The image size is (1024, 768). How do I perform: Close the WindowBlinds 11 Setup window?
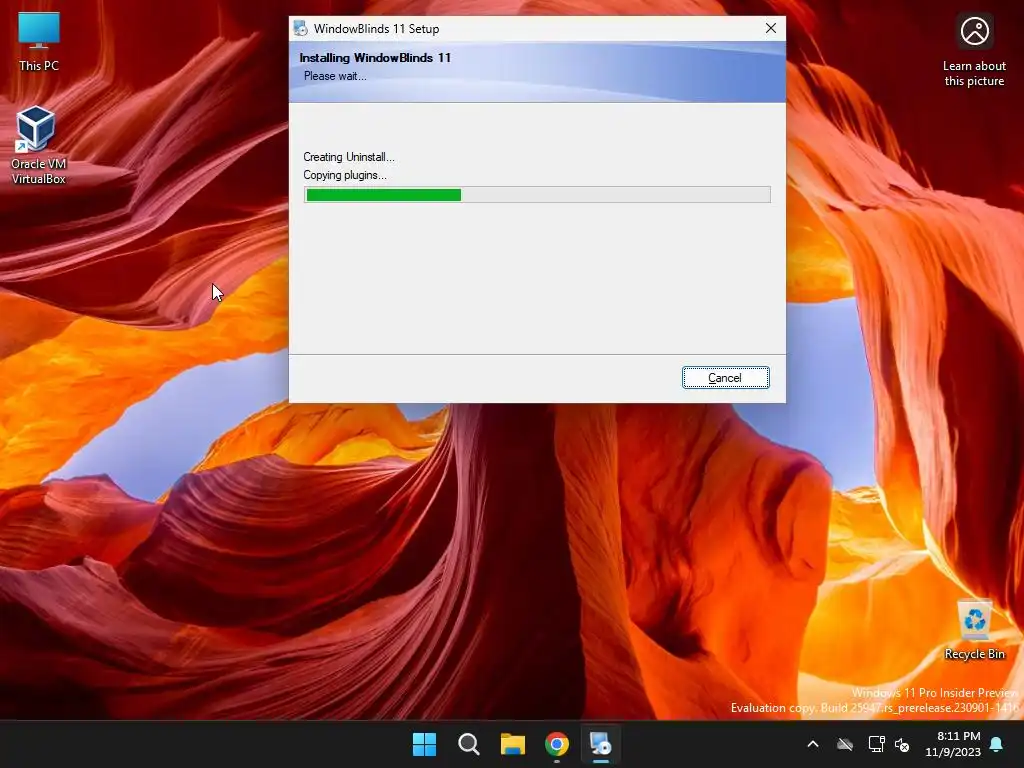[771, 28]
